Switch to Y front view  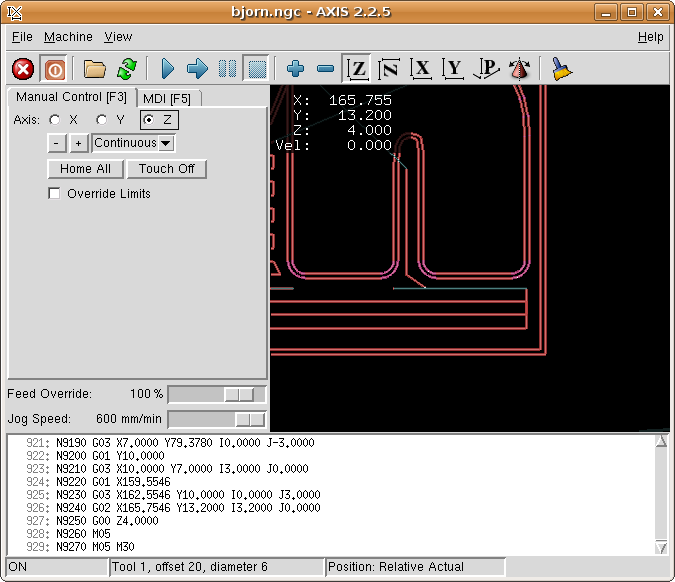coord(452,69)
